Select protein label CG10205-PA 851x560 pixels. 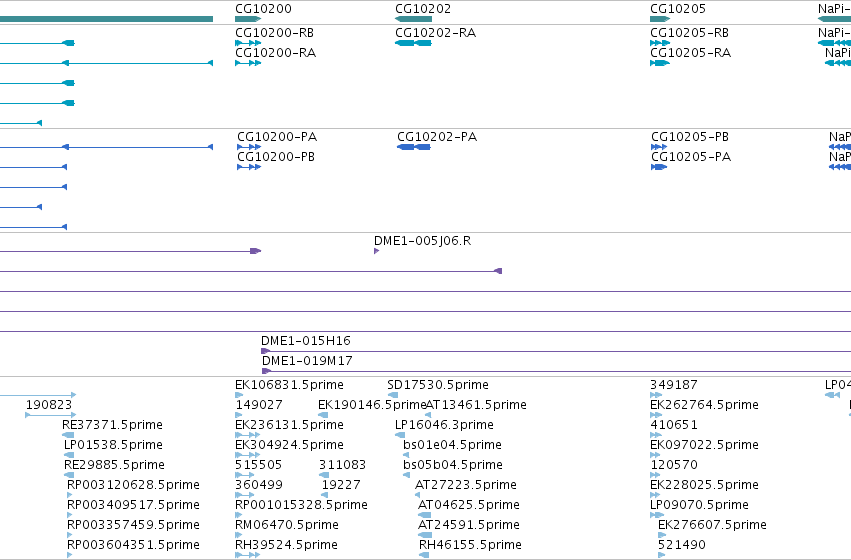tap(691, 157)
